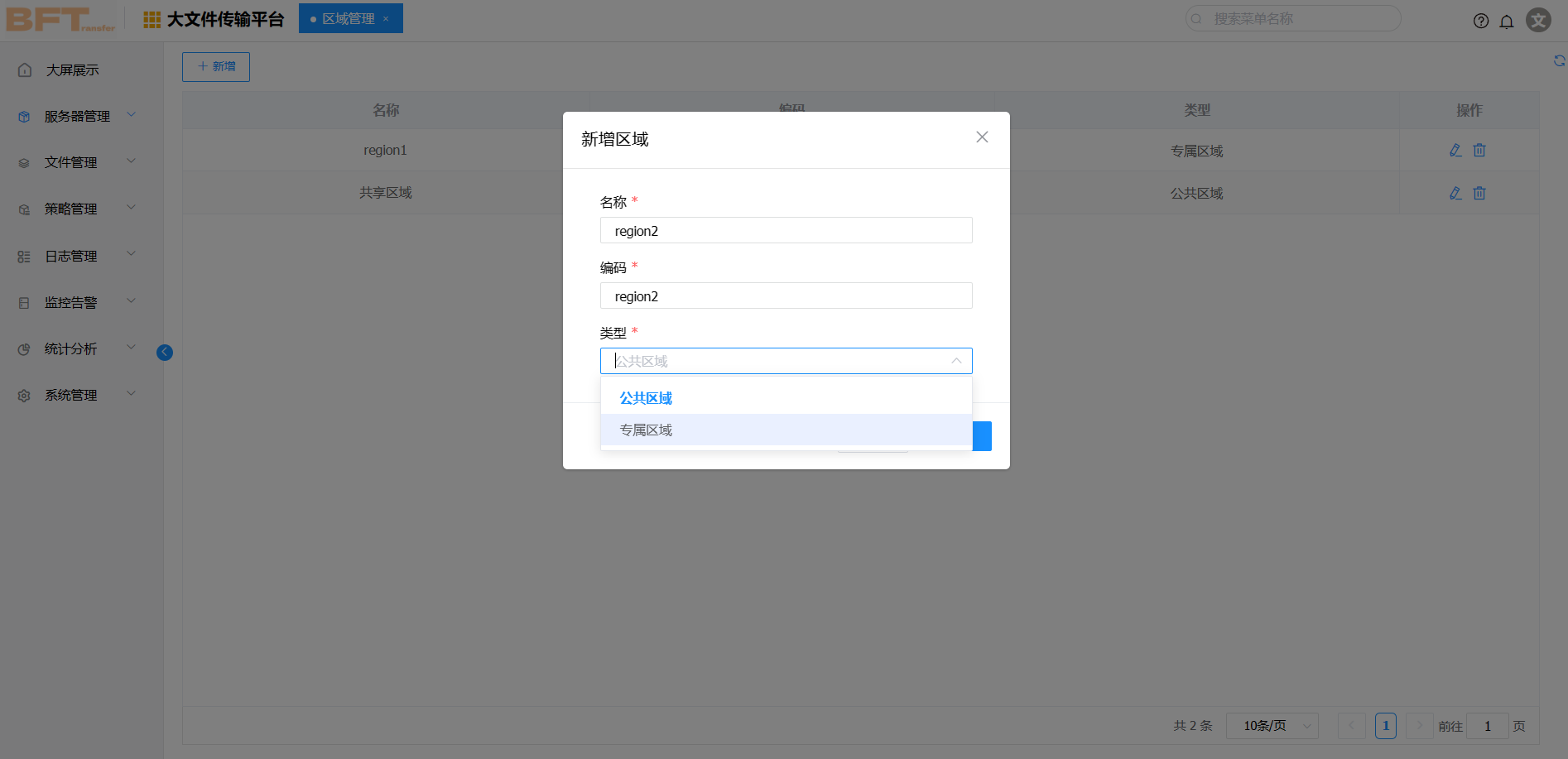
Task: Open the 文件管理 file management icon
Action: (24, 162)
